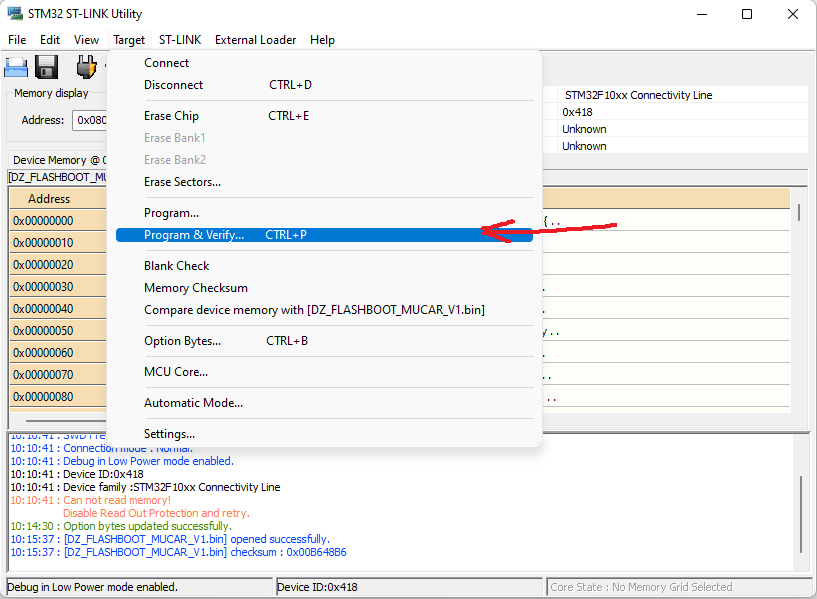This screenshot has width=817, height=599.
Task: Open Automatic Mode... menu entry
Action: [324, 403]
